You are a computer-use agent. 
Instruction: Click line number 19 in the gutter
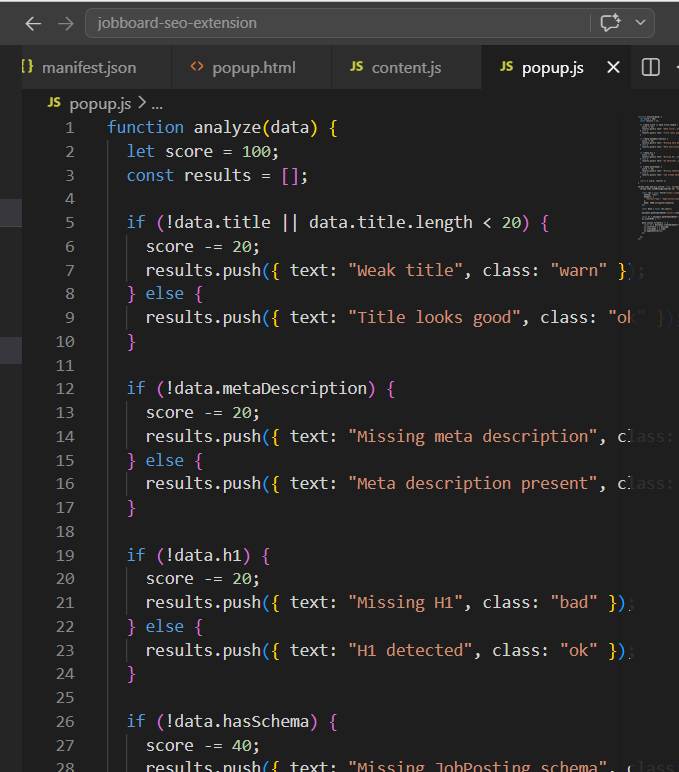(x=65, y=555)
